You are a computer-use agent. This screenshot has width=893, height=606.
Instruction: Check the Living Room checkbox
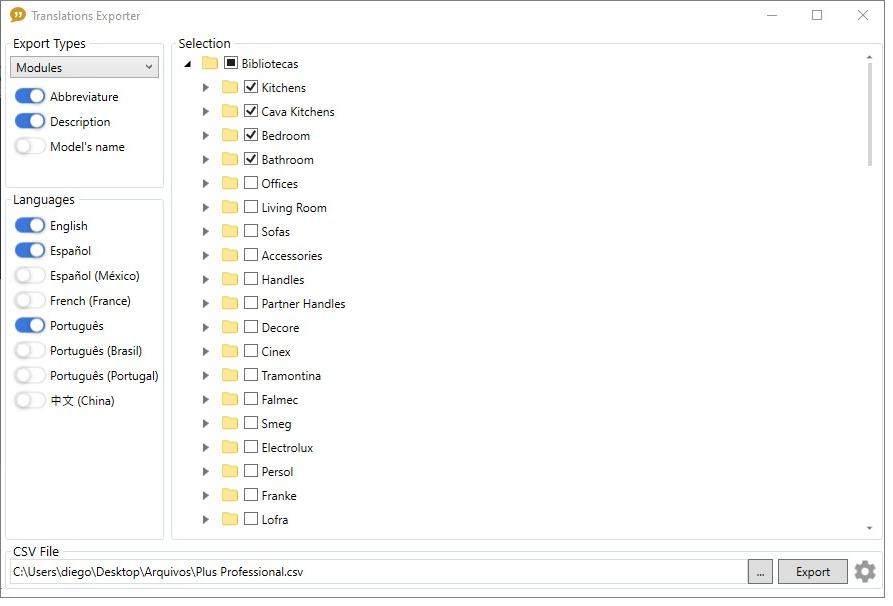tap(252, 207)
